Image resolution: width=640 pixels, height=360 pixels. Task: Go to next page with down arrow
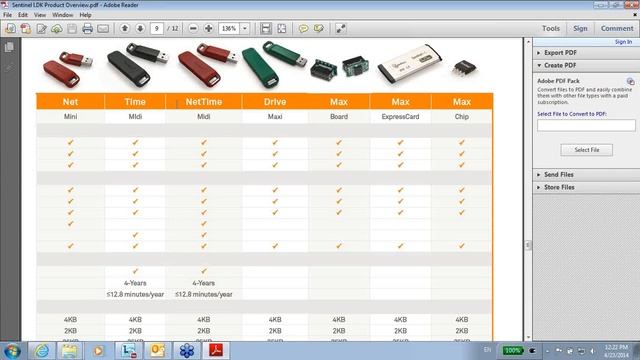pyautogui.click(x=140, y=29)
